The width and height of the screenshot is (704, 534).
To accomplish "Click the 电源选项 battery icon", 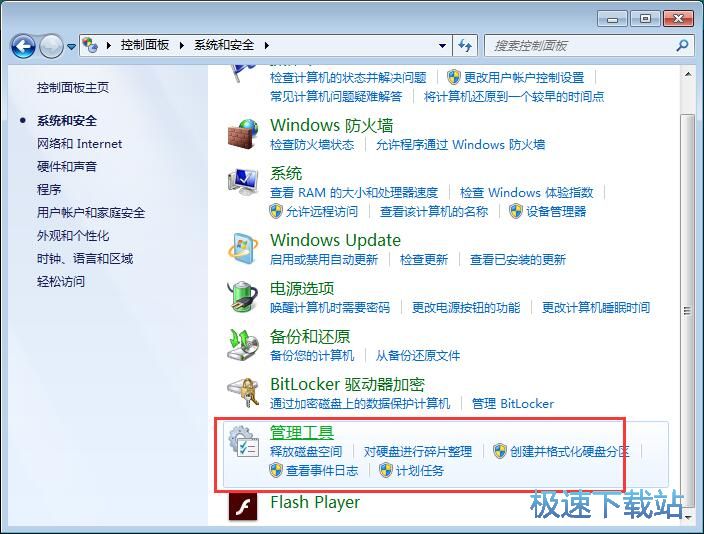I will point(243,296).
